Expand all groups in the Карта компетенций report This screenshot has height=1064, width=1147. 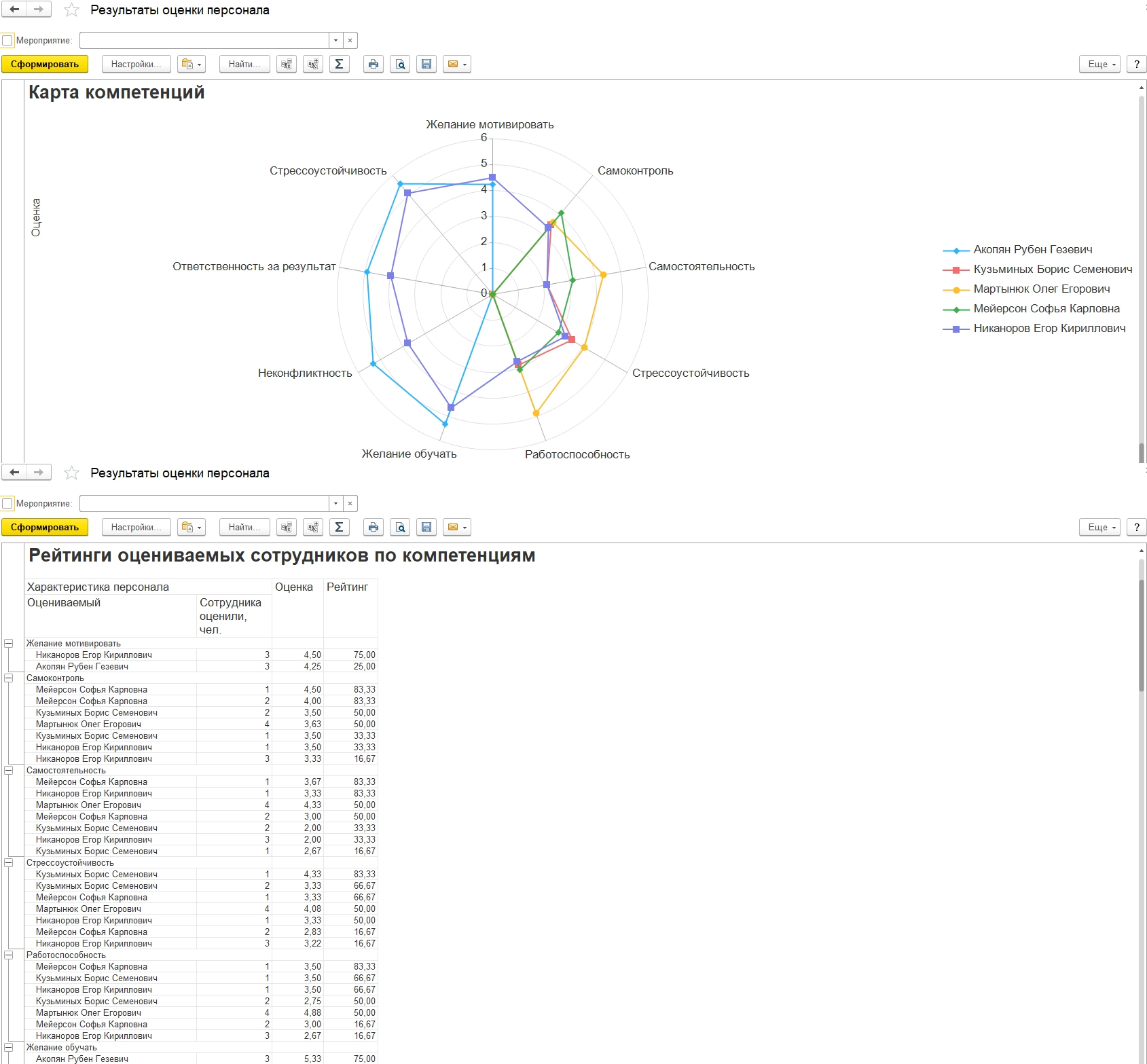(313, 65)
